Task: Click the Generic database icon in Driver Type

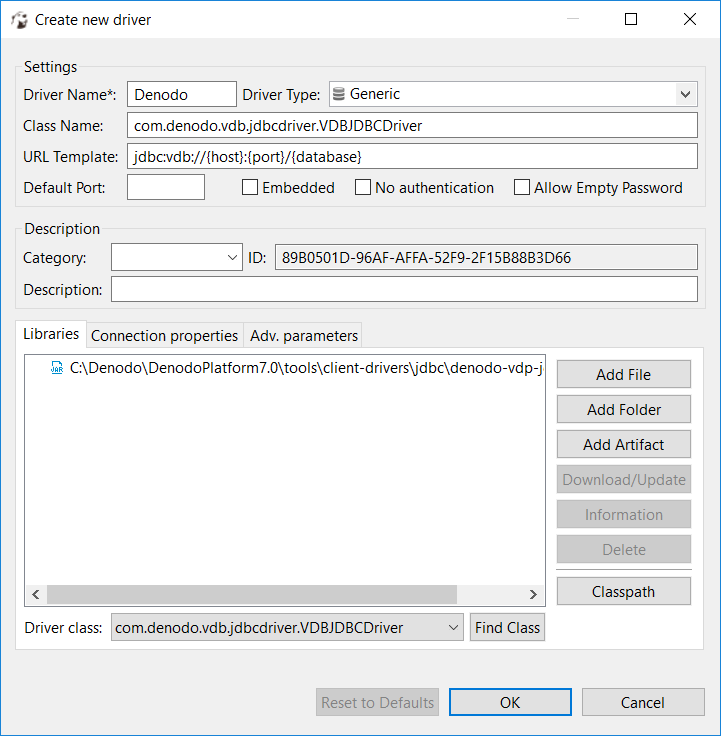Action: tap(338, 94)
